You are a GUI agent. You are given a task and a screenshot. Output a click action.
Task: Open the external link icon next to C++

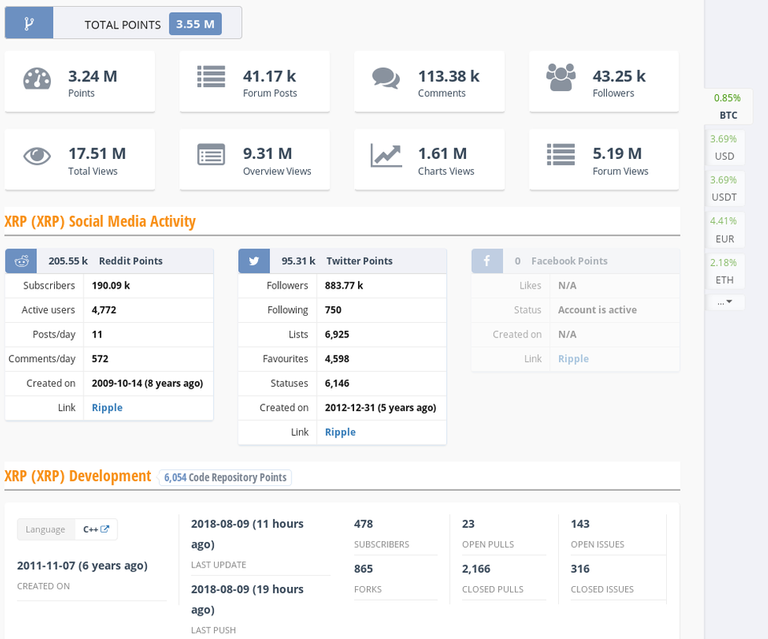click(105, 529)
